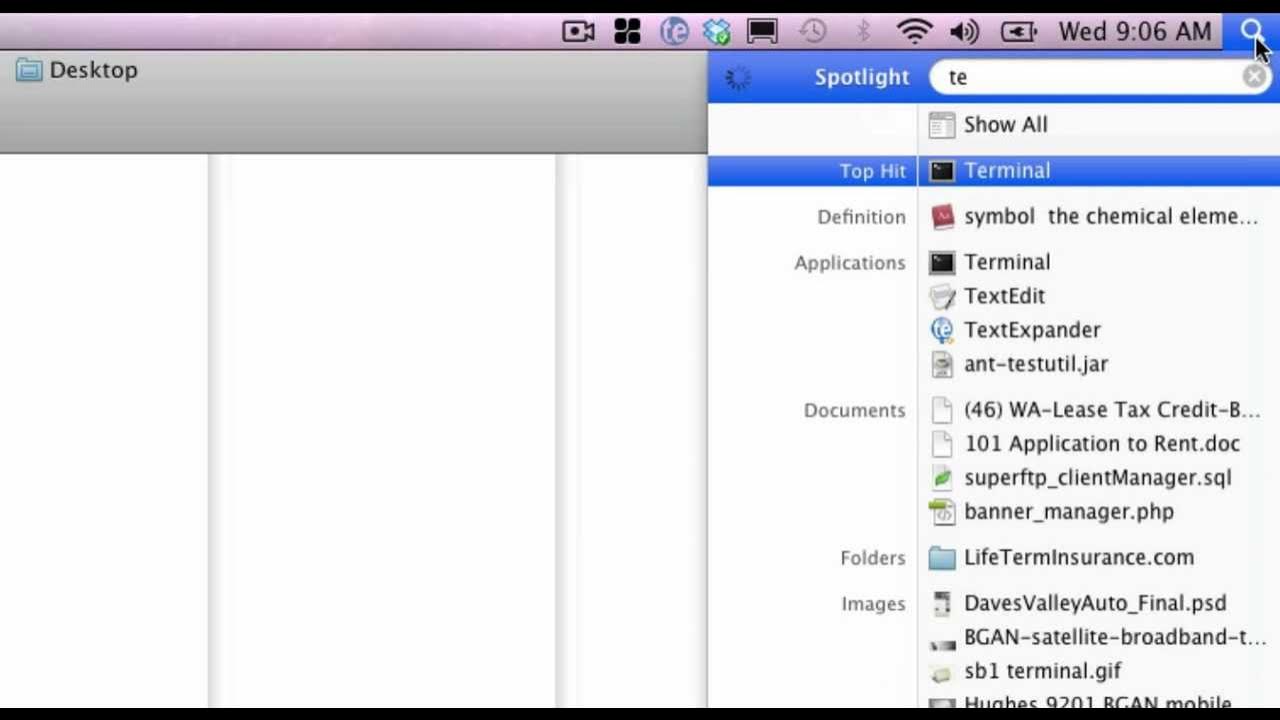The image size is (1280, 720).
Task: Click the four-squares menu bar icon
Action: coord(627,32)
